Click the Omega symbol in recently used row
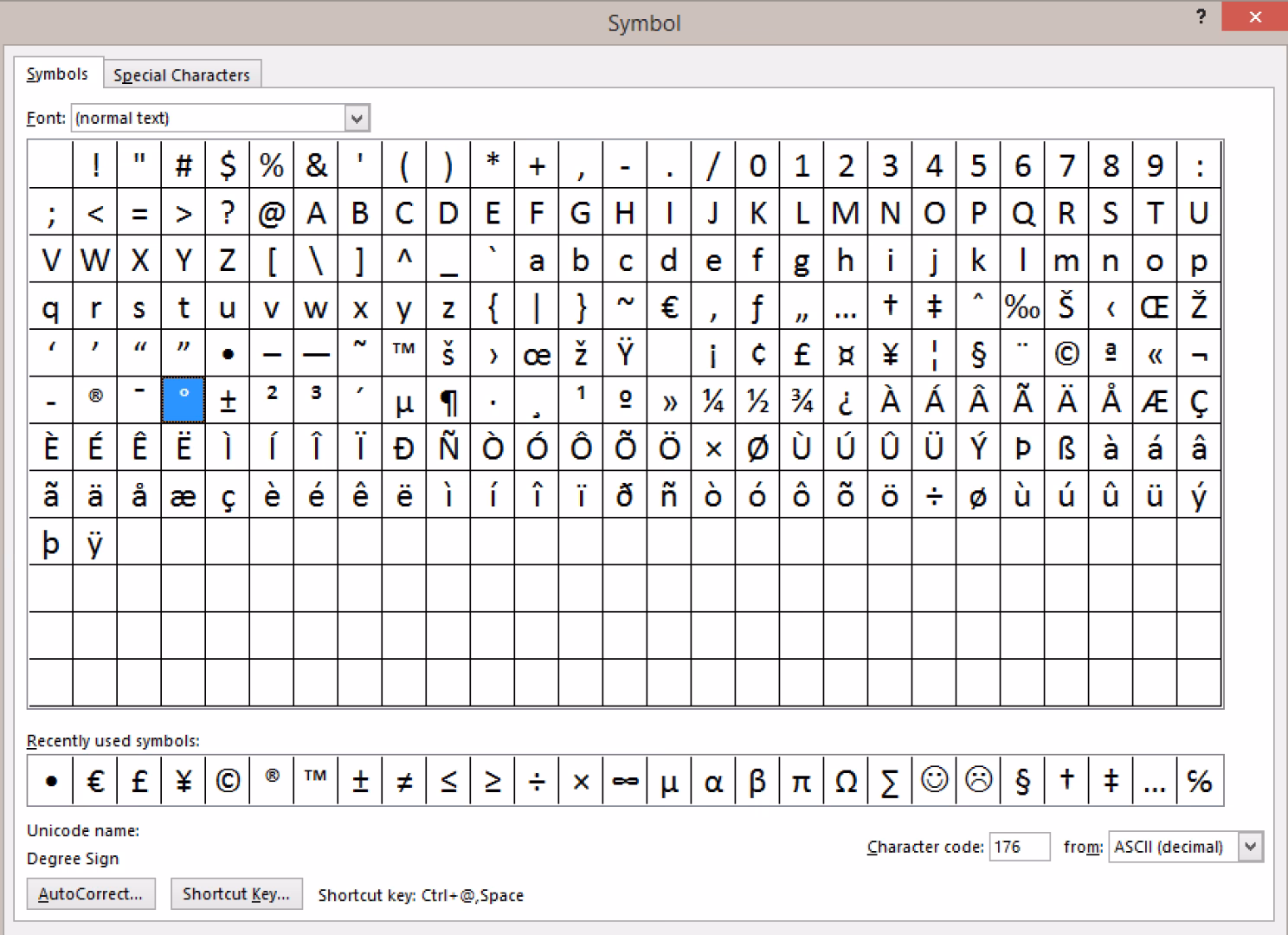The height and width of the screenshot is (935, 1288). point(846,780)
